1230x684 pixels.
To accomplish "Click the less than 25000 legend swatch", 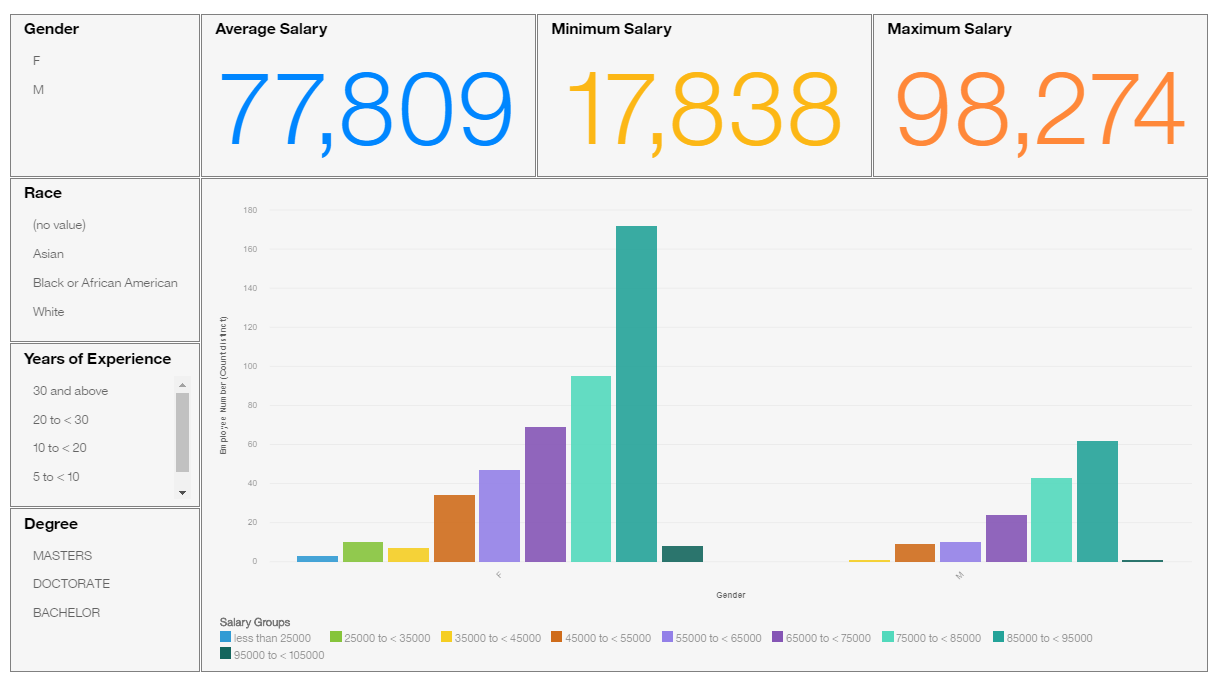I will tap(225, 638).
